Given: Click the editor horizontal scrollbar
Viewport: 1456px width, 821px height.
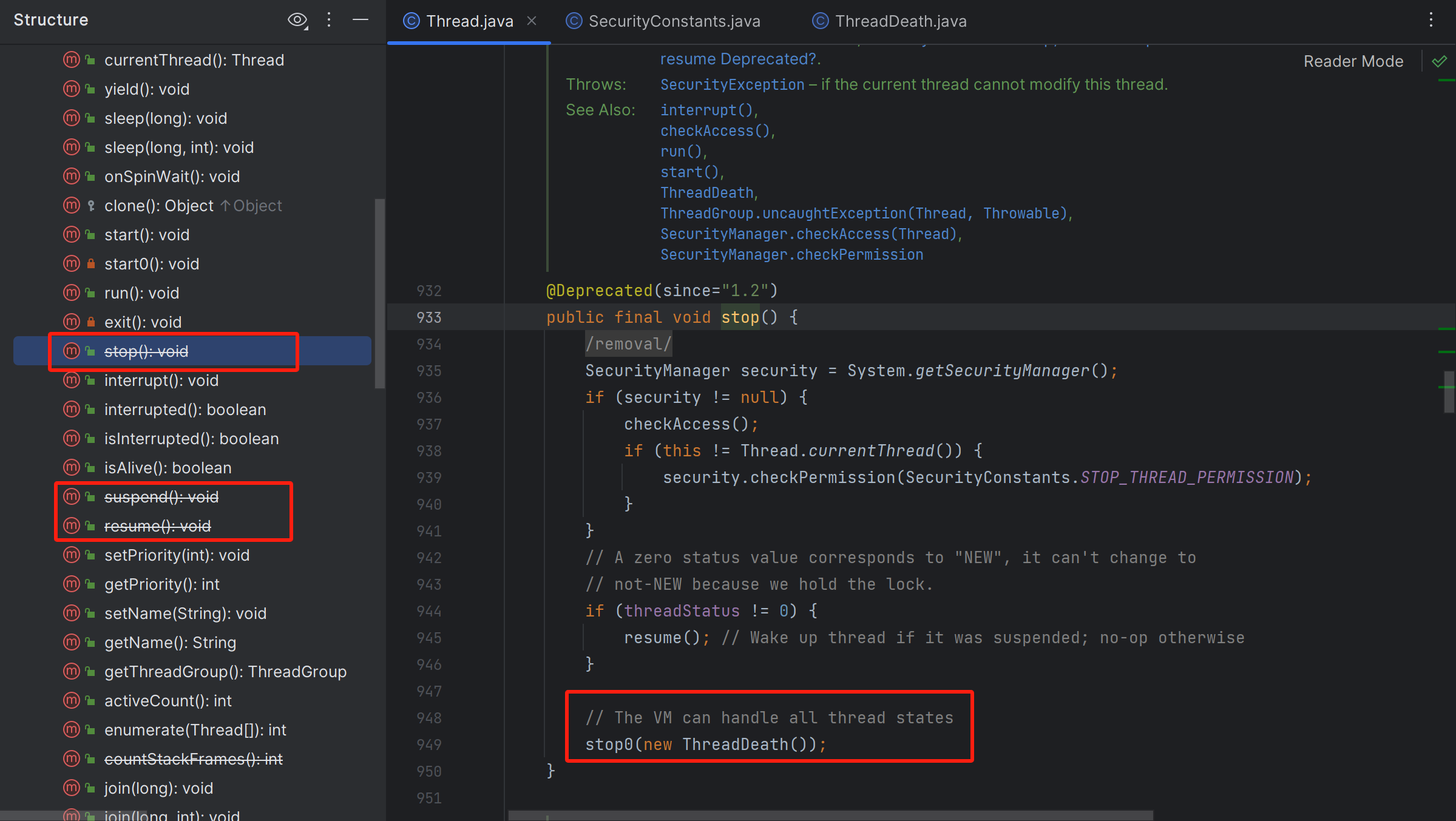Looking at the screenshot, I should (x=830, y=816).
